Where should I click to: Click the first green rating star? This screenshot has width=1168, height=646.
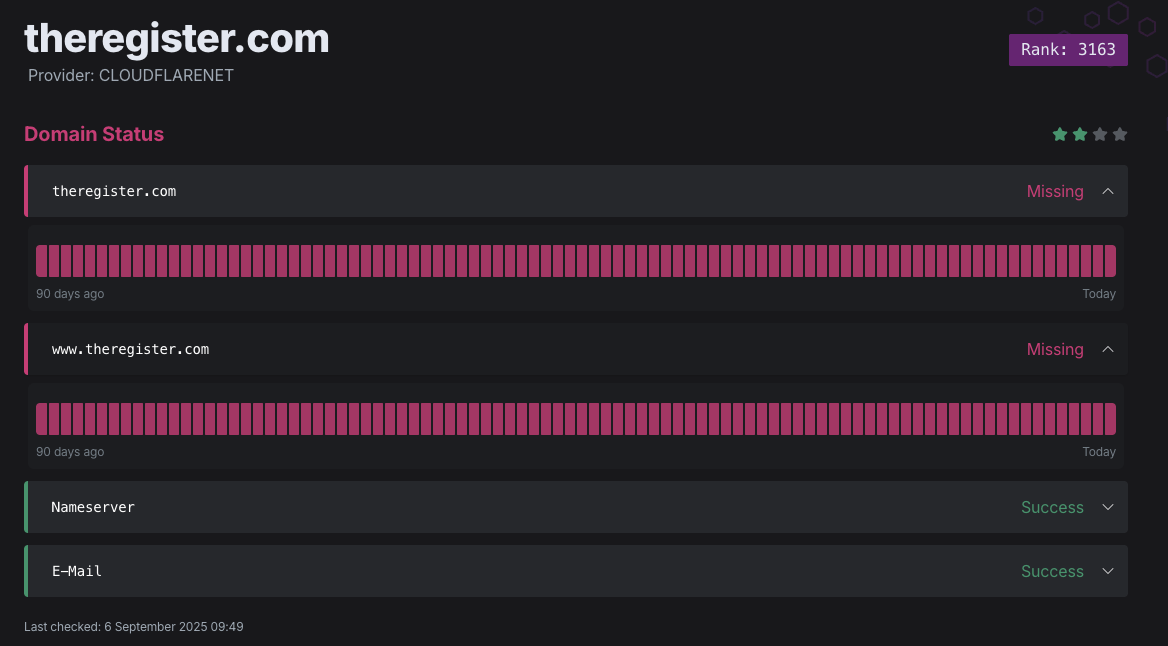(x=1060, y=134)
